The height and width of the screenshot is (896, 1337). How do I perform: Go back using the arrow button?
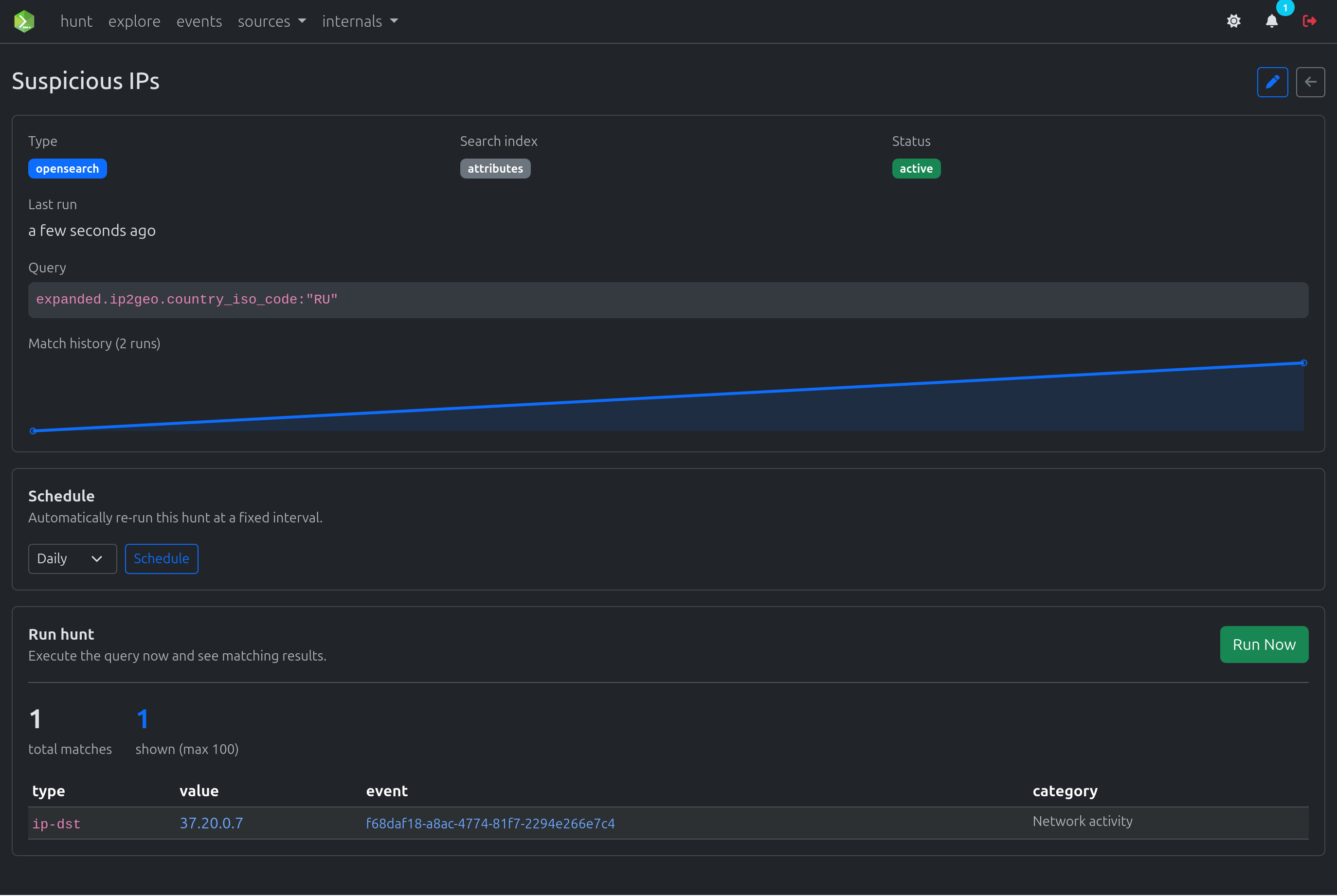(1310, 82)
